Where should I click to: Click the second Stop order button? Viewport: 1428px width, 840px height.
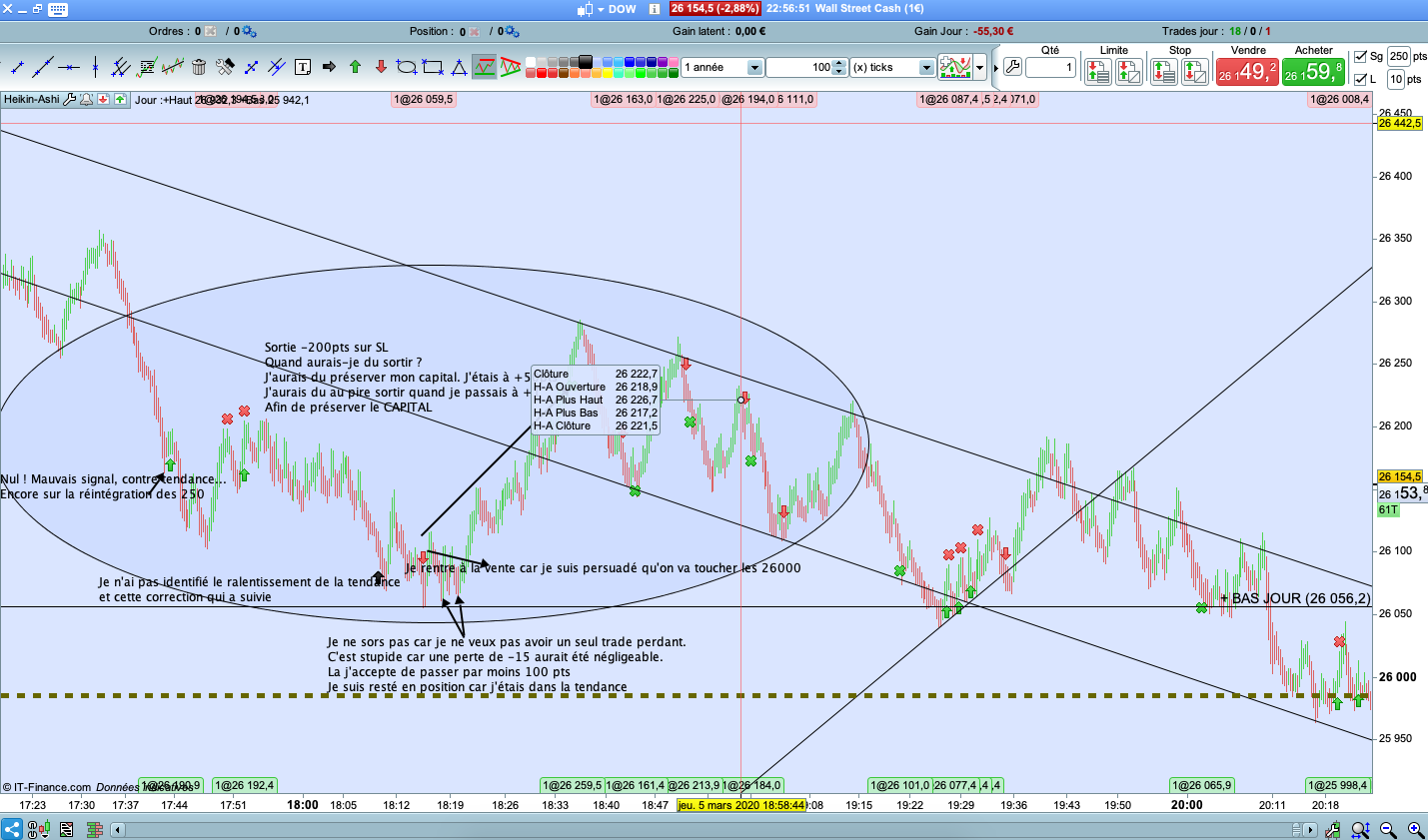1195,71
